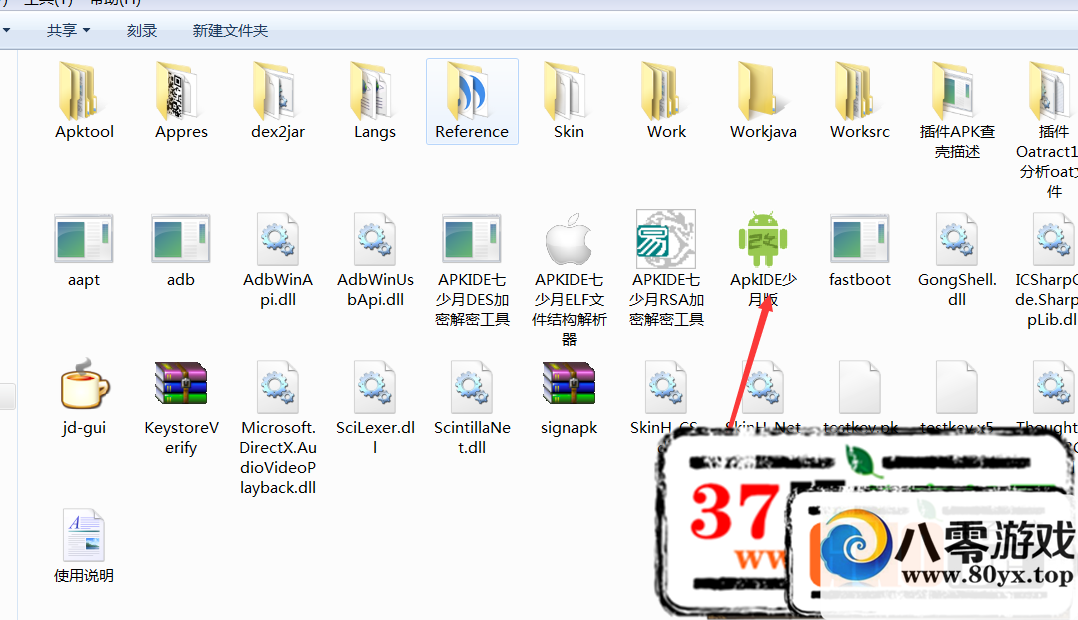This screenshot has width=1078, height=620.
Task: Launch APKIDE七少月RSA加密解密工具
Action: tap(666, 240)
